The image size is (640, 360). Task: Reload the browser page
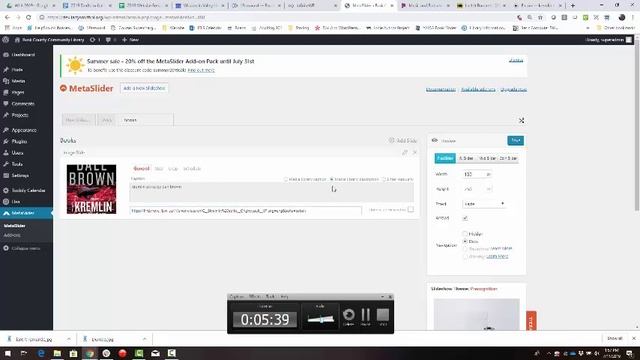(x=29, y=17)
